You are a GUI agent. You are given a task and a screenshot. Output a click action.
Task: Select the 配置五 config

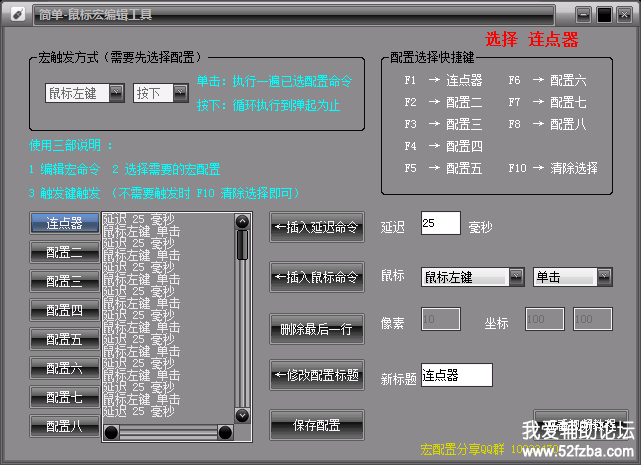click(x=65, y=339)
